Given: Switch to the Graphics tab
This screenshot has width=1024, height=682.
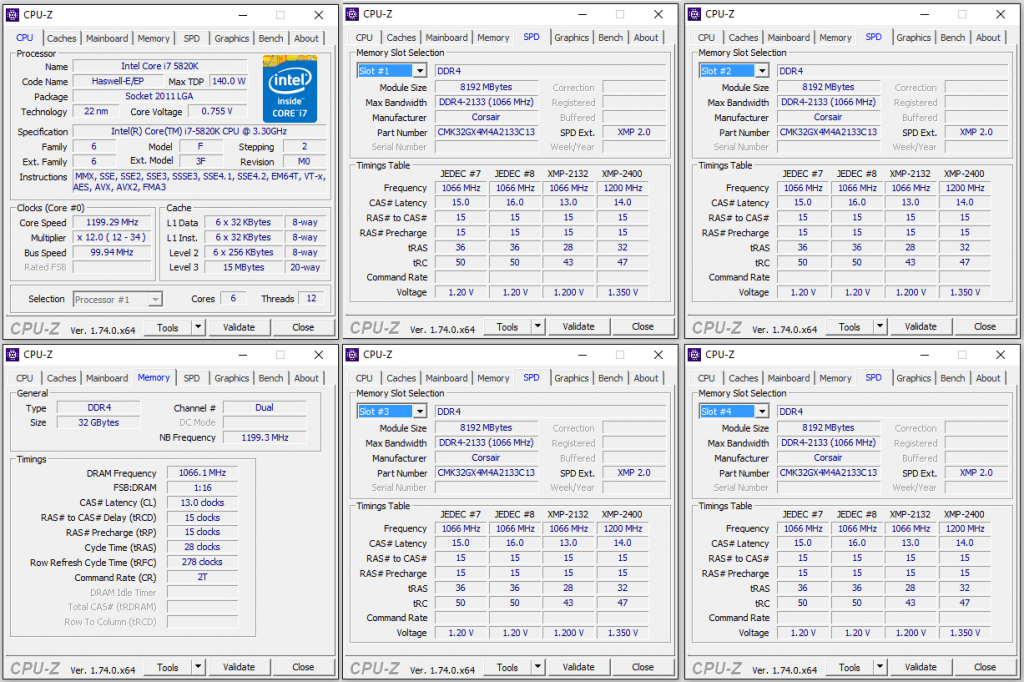Looking at the screenshot, I should pos(231,38).
